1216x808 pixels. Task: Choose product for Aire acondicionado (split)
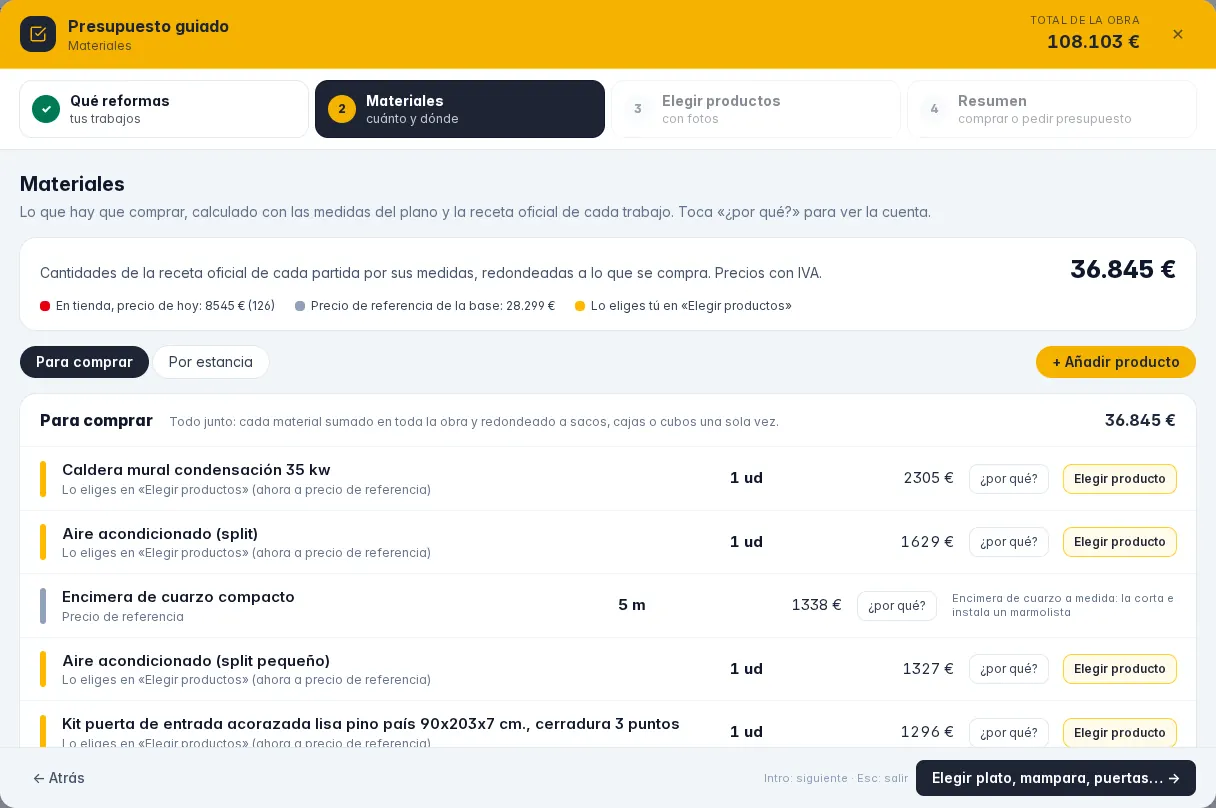click(x=1120, y=542)
